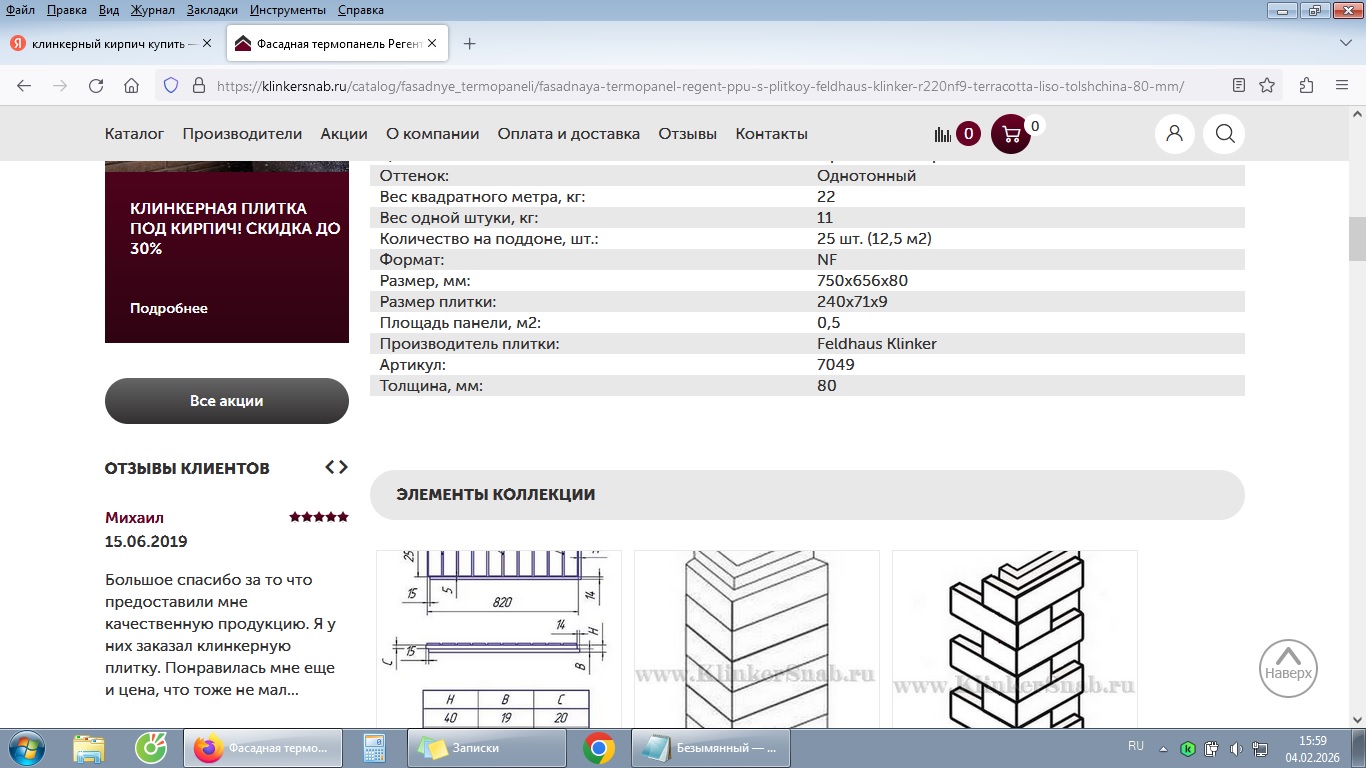Close the клинкерный кирпич купить tab
Viewport: 1366px width, 768px height.
[x=207, y=44]
